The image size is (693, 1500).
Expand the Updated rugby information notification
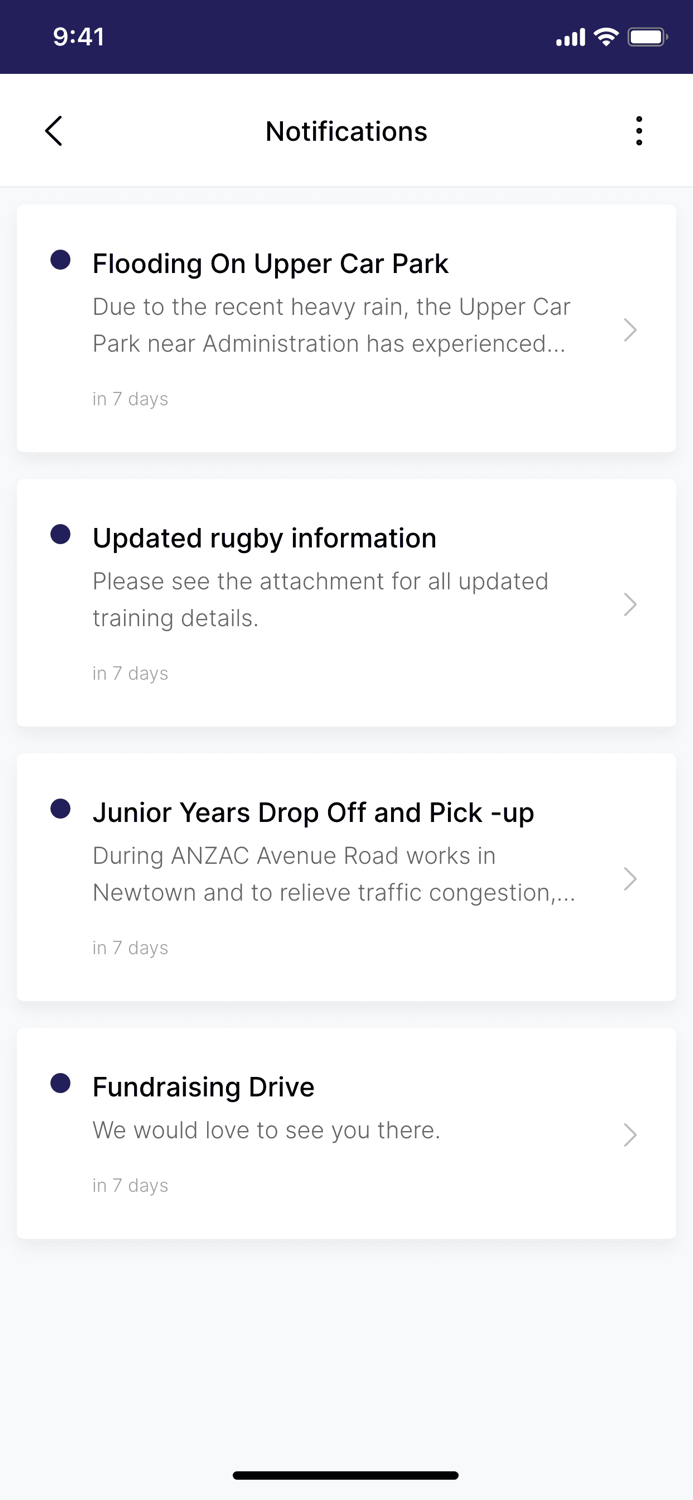630,604
